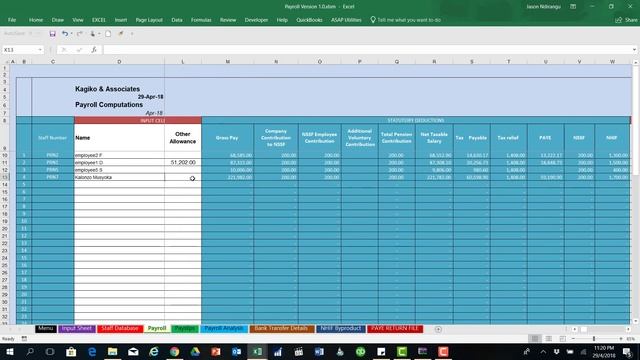Open the Draw ribbon tab
The width and height of the screenshot is (640, 360).
tap(58, 20)
